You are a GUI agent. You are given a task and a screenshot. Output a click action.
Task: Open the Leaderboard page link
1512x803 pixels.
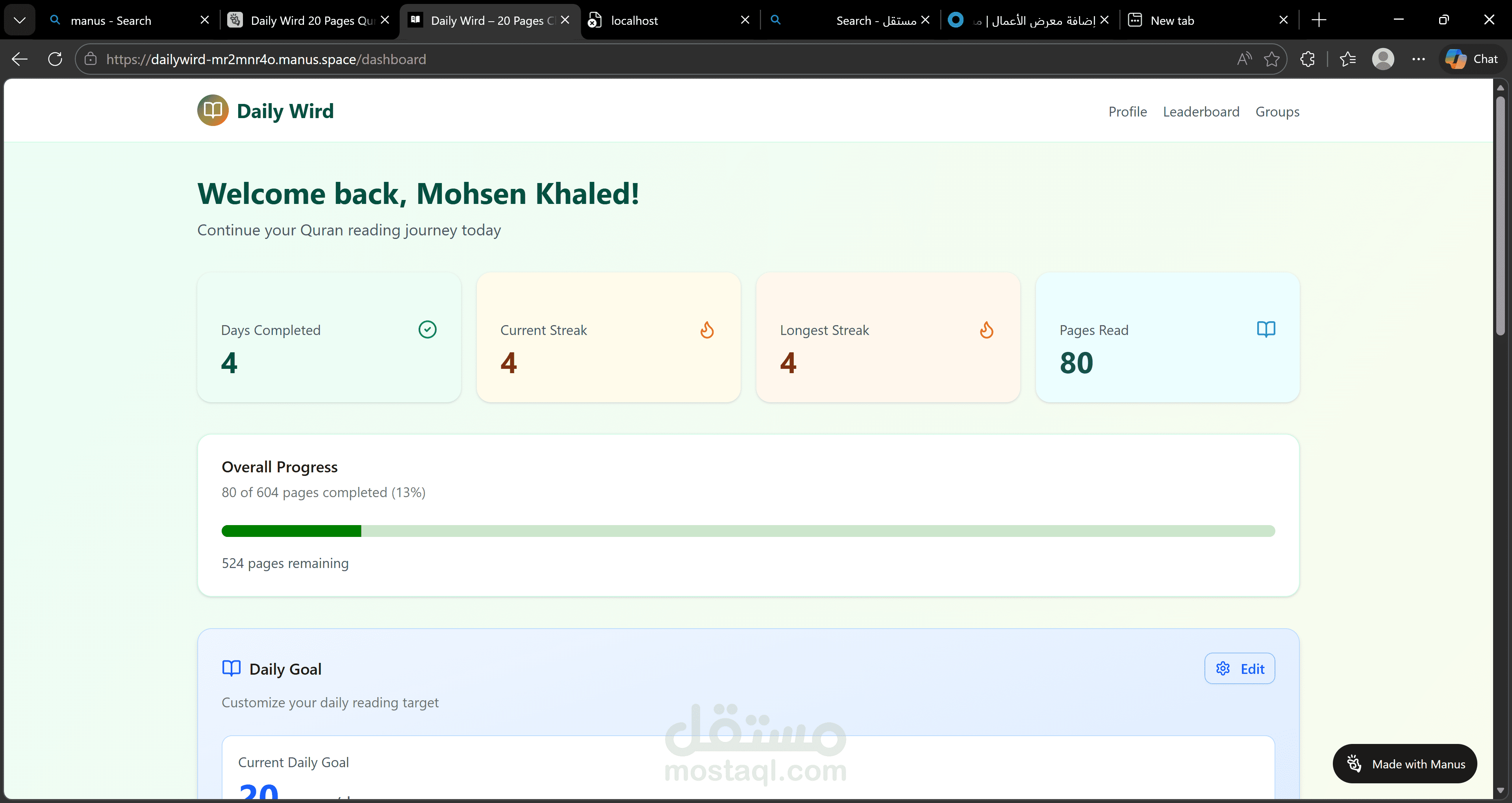click(1201, 111)
